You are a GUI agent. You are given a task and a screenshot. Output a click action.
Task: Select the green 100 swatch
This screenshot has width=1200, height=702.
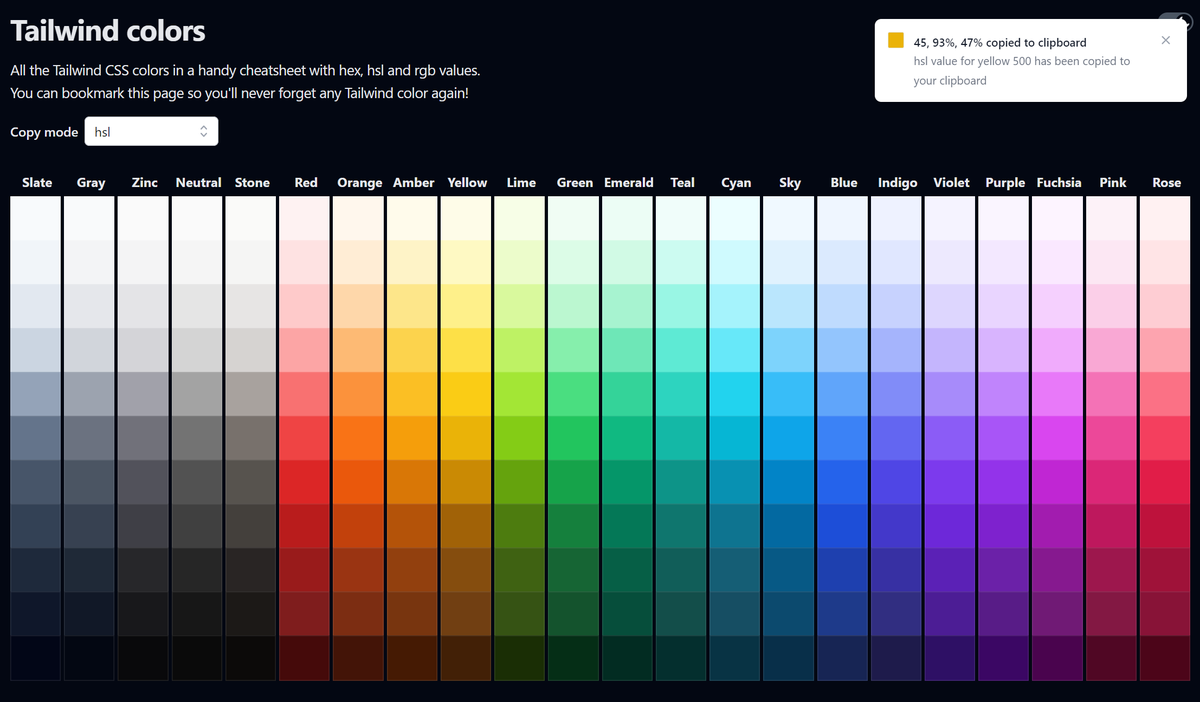575,262
